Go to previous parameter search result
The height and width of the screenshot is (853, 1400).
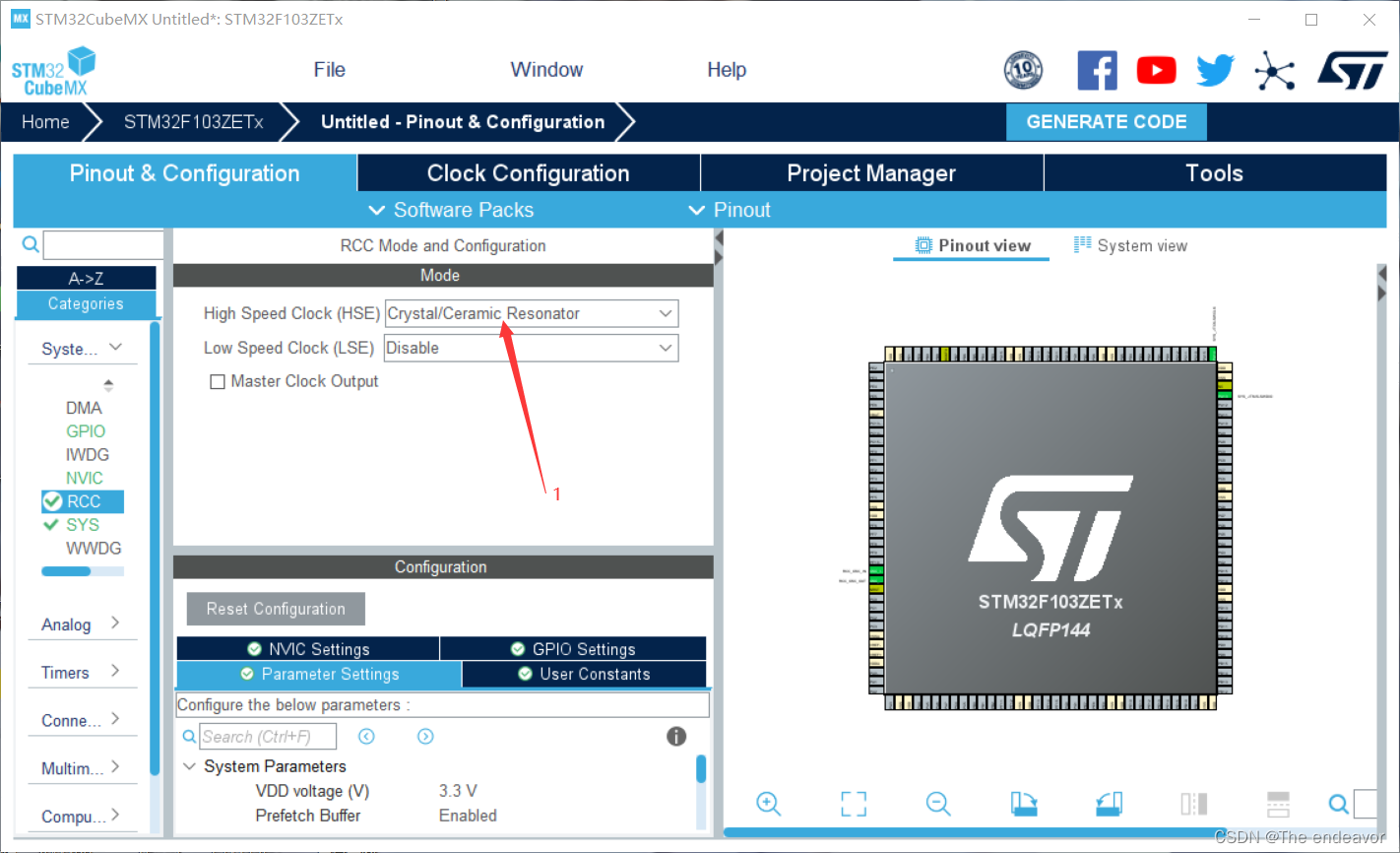click(x=366, y=736)
